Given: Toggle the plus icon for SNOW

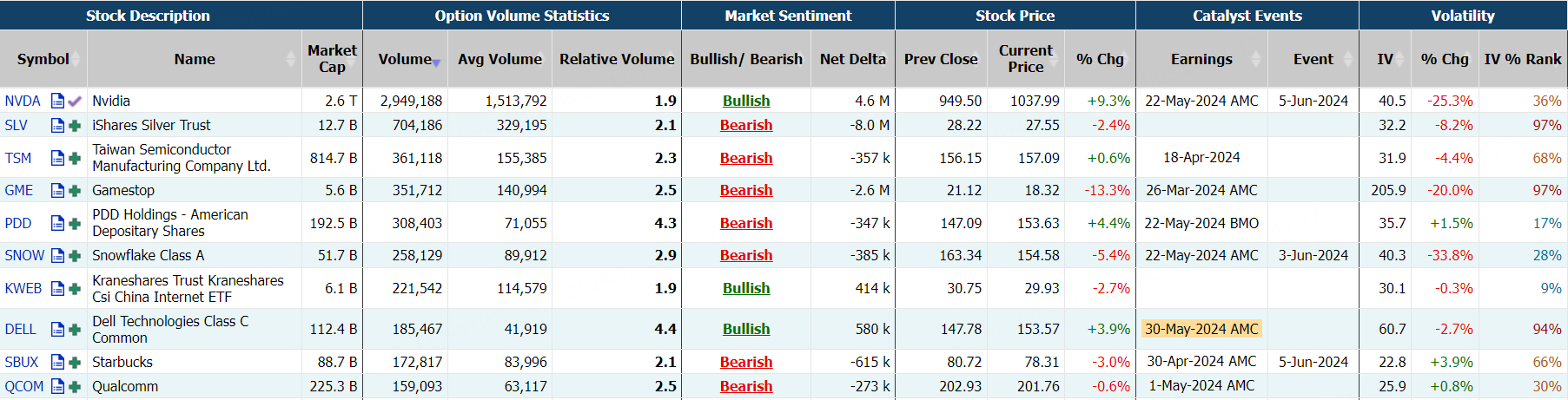Looking at the screenshot, I should click(x=75, y=255).
